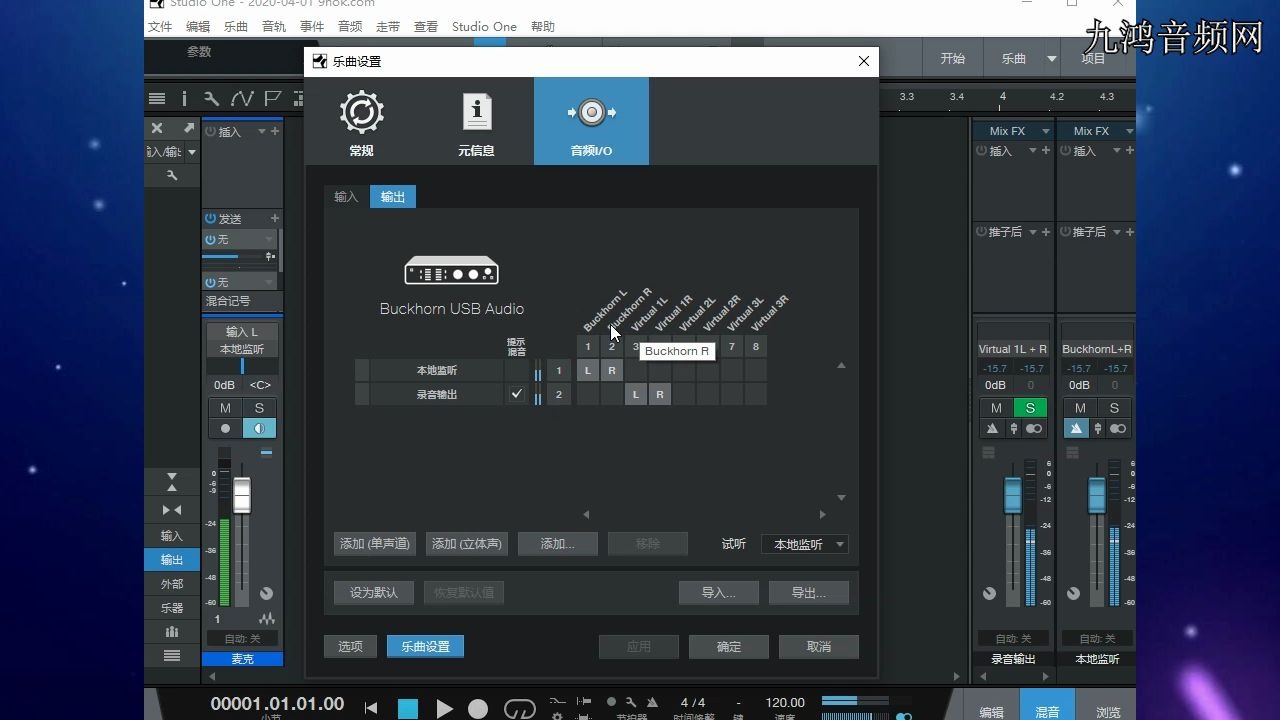Screen dimensions: 1280x720
Task: Mute the BuckhornL+R mixer channel
Action: click(1079, 408)
